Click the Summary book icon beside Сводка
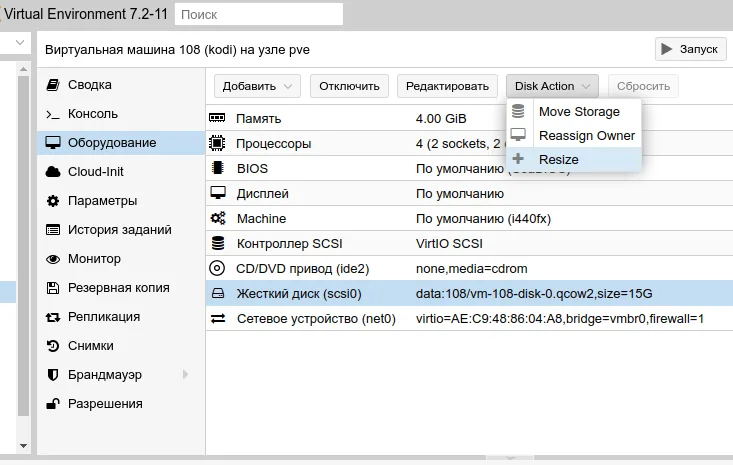The height and width of the screenshot is (465, 733). pyautogui.click(x=53, y=85)
